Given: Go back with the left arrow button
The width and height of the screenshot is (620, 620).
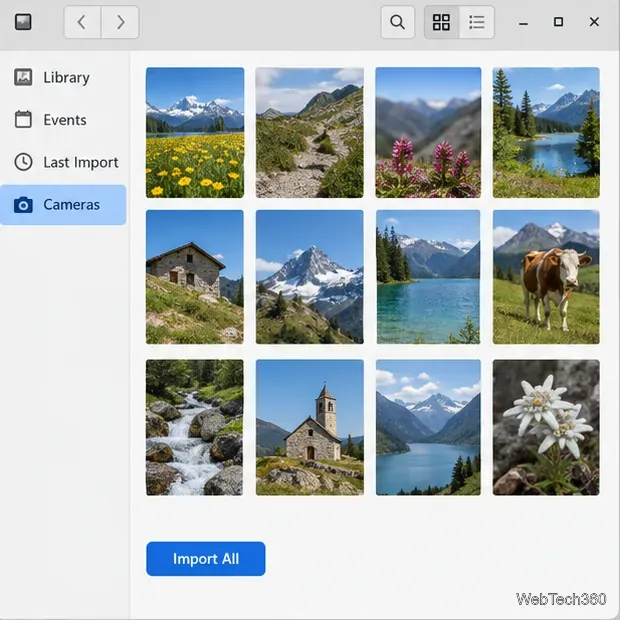Looking at the screenshot, I should pos(82,22).
